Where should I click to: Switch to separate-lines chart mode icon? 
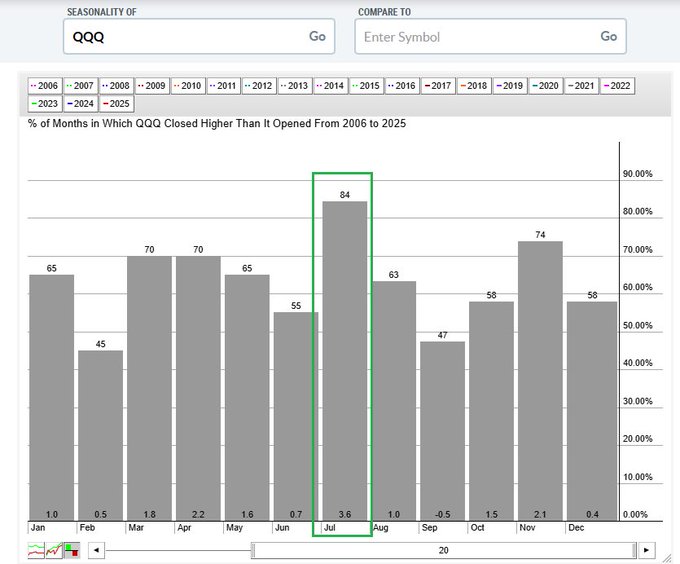(36, 550)
